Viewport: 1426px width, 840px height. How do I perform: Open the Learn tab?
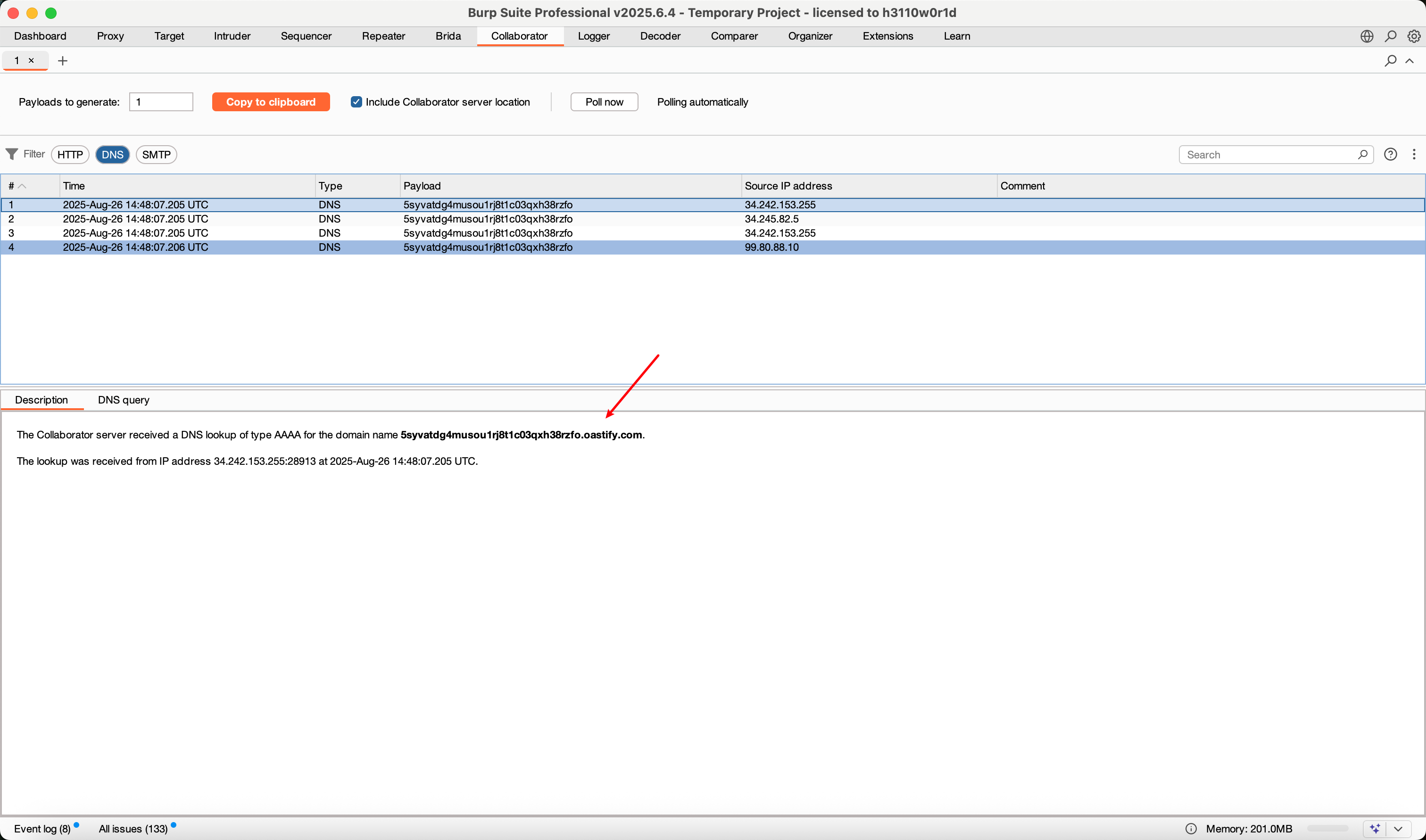[957, 36]
